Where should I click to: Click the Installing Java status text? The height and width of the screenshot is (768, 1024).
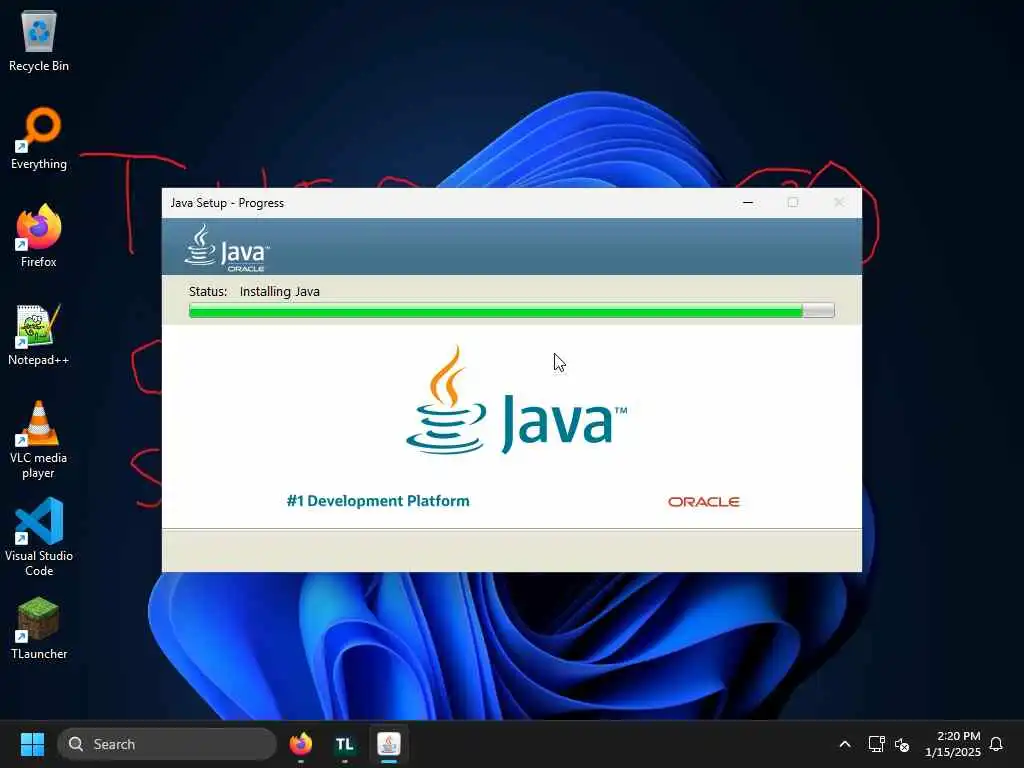[x=280, y=291]
